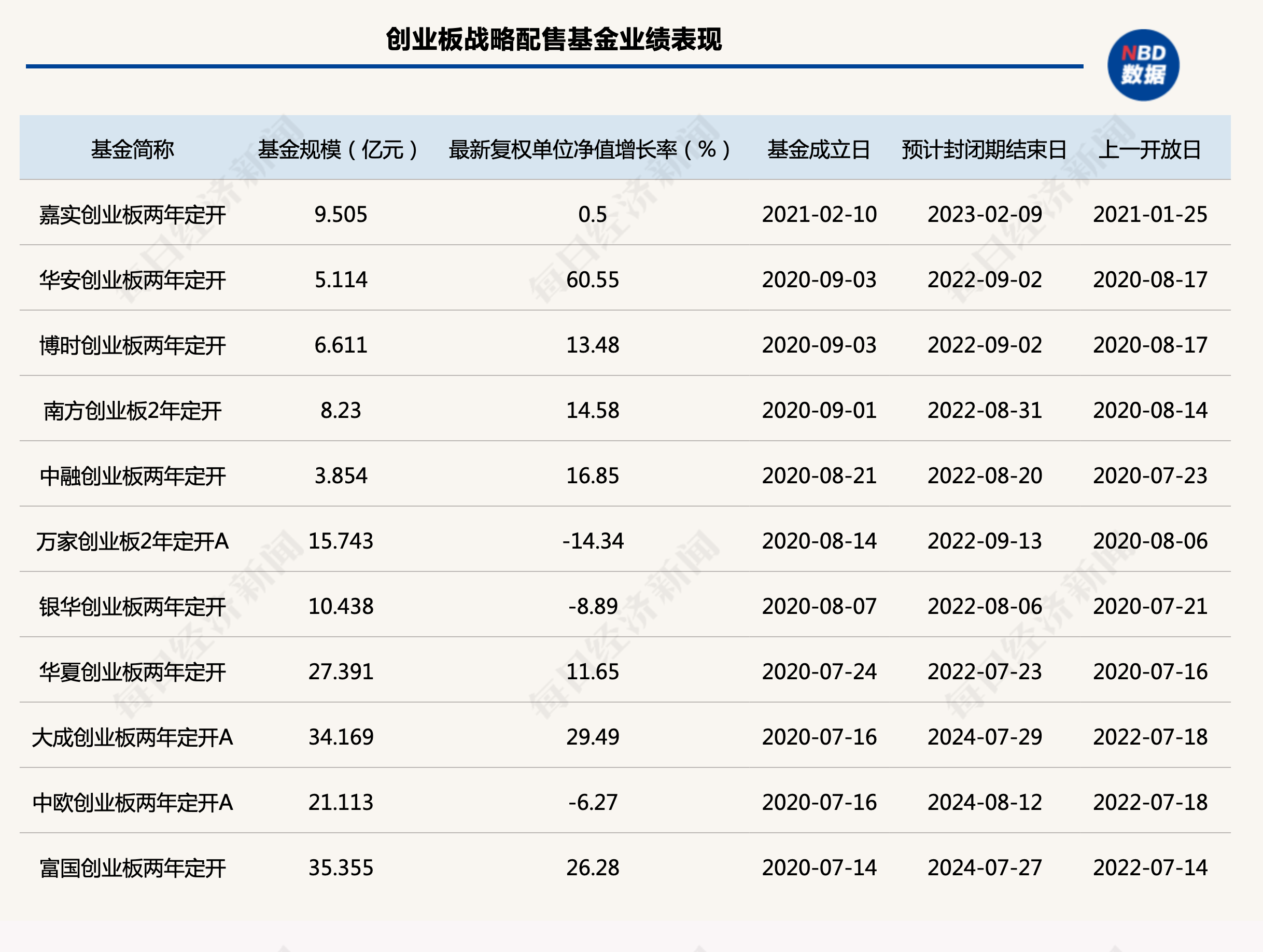The height and width of the screenshot is (952, 1263).
Task: Click fund size value 34.169
Action: tap(341, 737)
